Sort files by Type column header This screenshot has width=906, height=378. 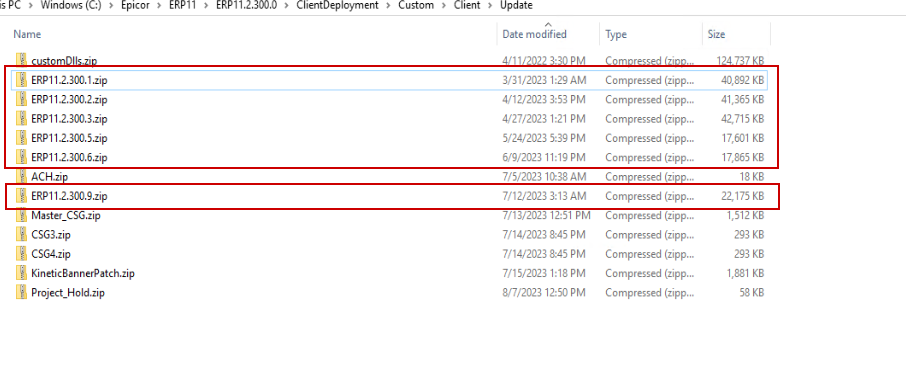pos(616,34)
